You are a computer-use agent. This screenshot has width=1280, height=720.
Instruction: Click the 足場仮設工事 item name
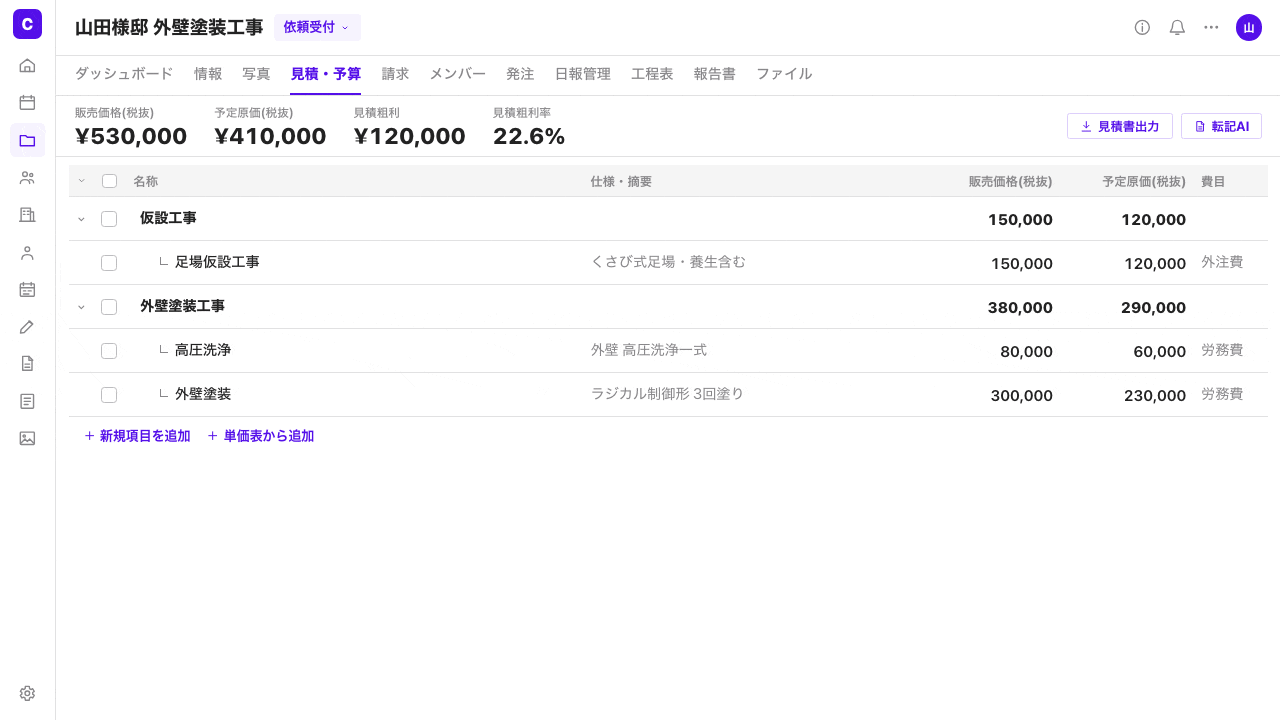[x=217, y=262]
